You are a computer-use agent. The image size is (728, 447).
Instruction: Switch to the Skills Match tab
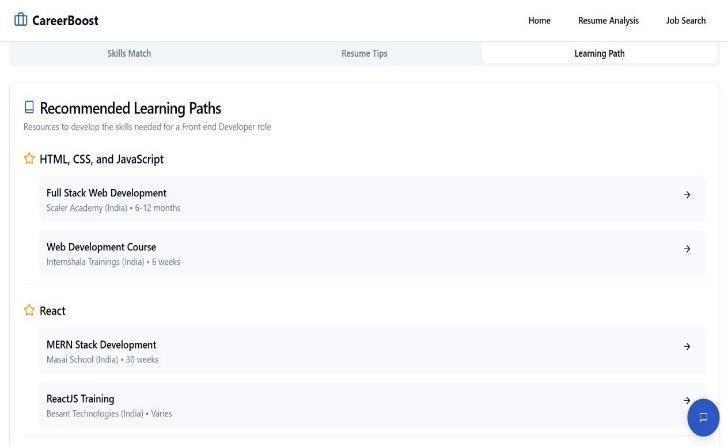[x=129, y=53]
